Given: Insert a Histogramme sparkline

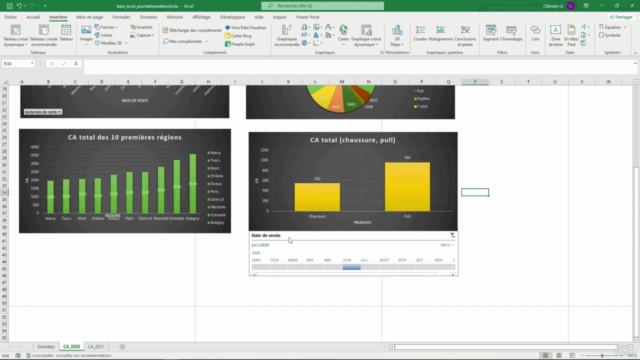Looking at the screenshot, I should (440, 33).
